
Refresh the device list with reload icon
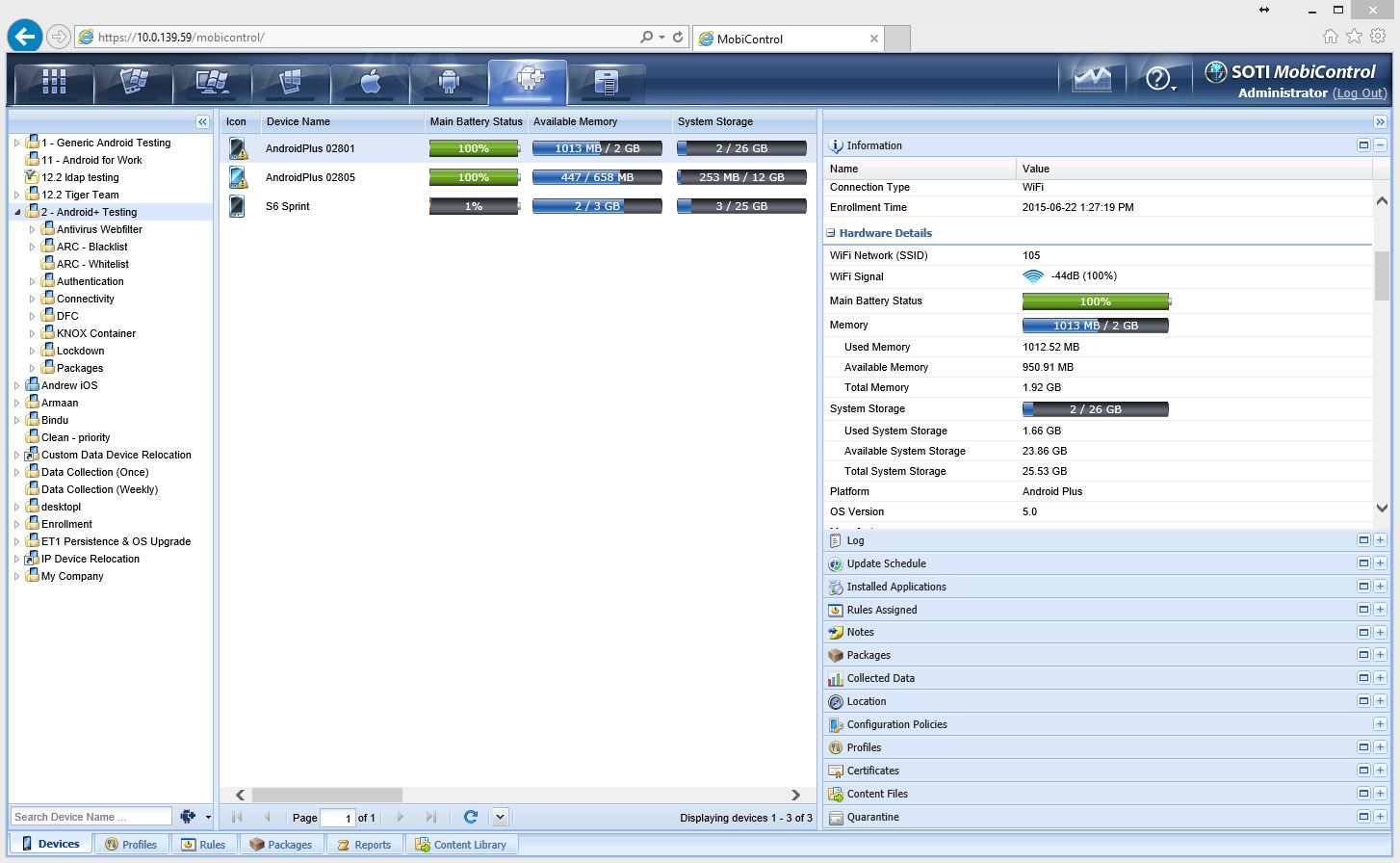coord(471,817)
